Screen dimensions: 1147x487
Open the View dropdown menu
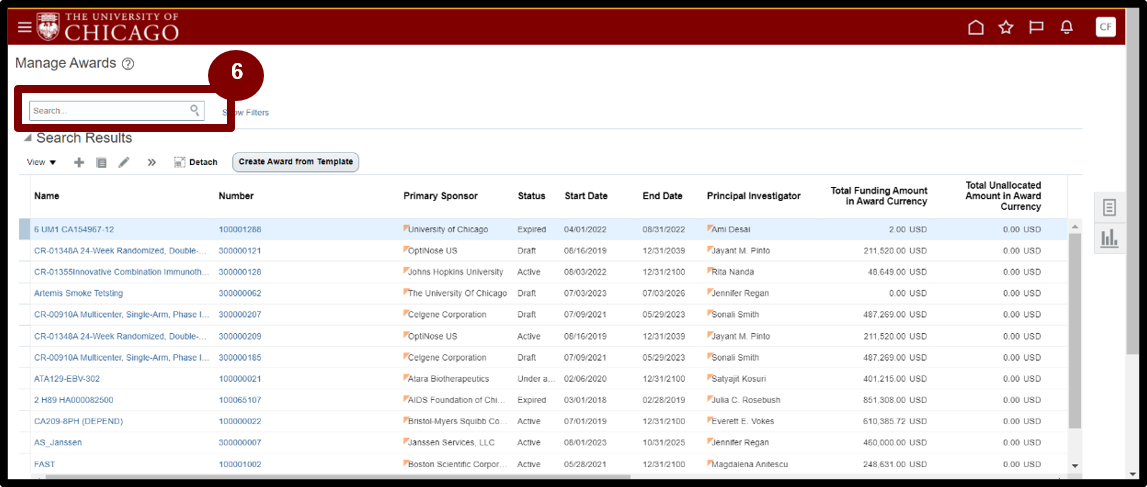41,162
